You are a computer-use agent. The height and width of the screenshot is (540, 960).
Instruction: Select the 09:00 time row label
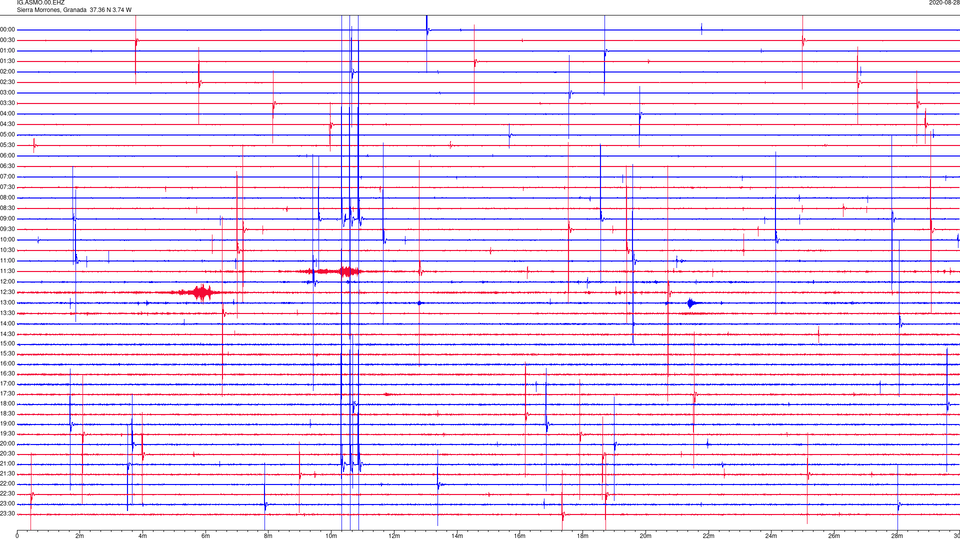tap(8, 219)
